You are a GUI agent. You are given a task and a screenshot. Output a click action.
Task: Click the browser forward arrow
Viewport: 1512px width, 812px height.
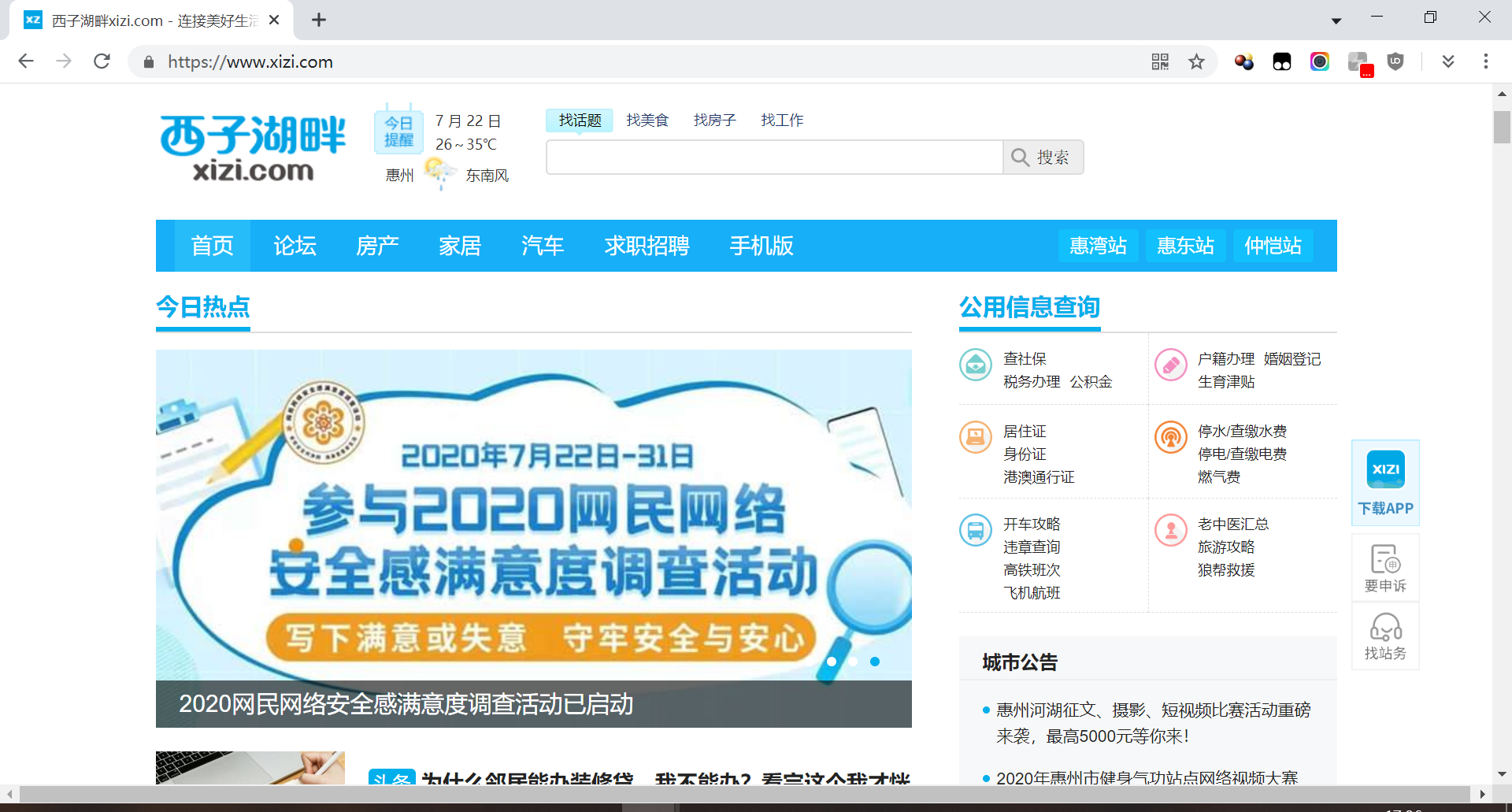(64, 61)
